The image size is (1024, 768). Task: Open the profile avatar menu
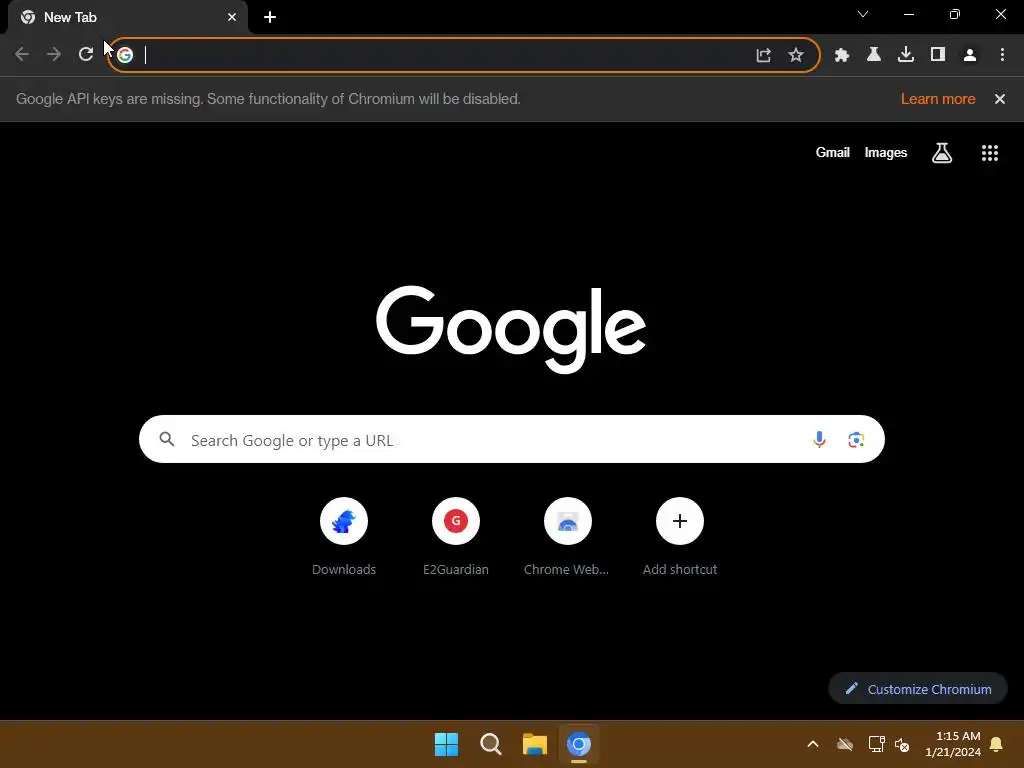tap(970, 55)
